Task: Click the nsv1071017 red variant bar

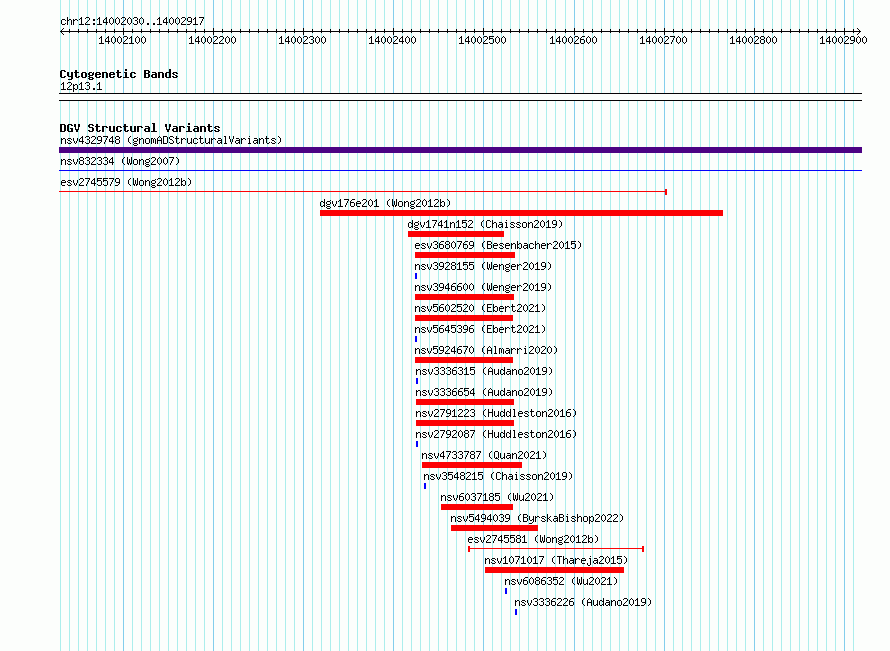Action: (x=555, y=570)
